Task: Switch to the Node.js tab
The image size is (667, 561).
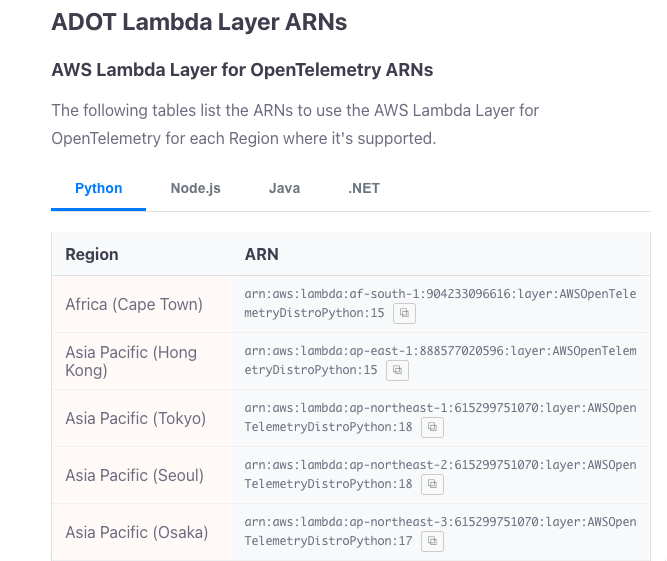Action: (195, 188)
